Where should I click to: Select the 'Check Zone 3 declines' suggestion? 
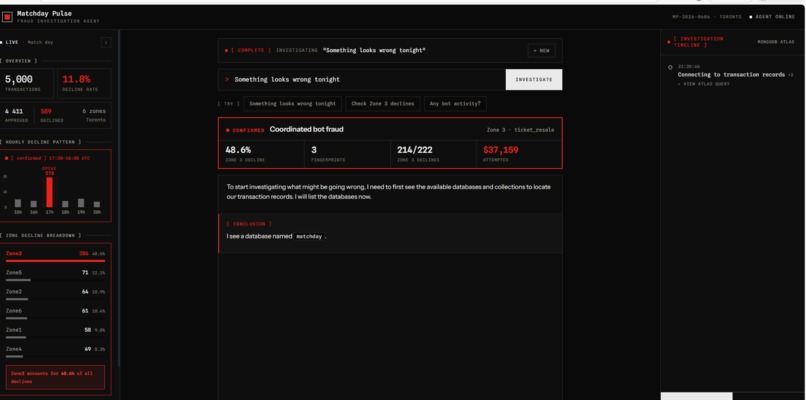[x=383, y=104]
